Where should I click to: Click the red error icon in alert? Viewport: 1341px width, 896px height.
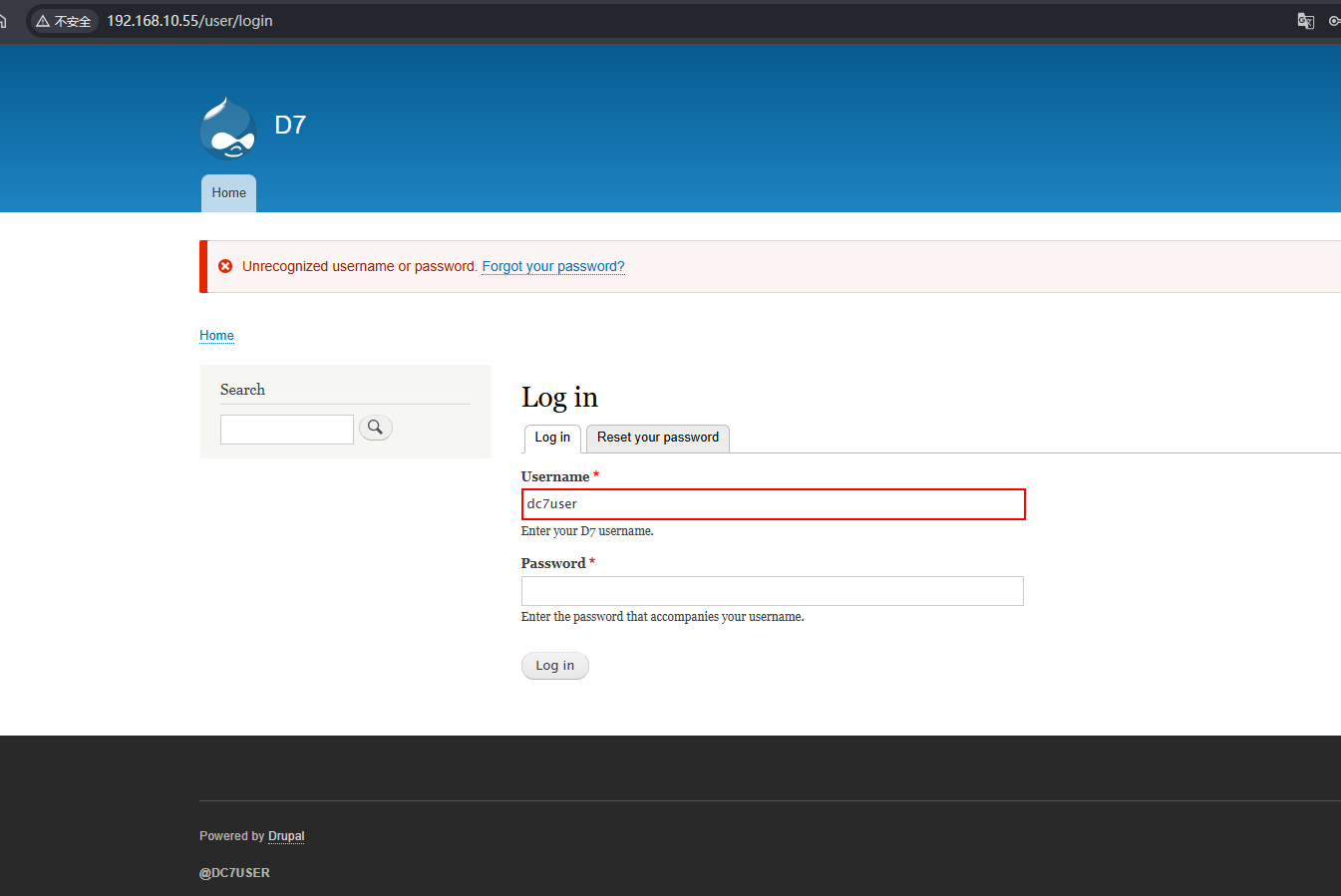(x=225, y=266)
